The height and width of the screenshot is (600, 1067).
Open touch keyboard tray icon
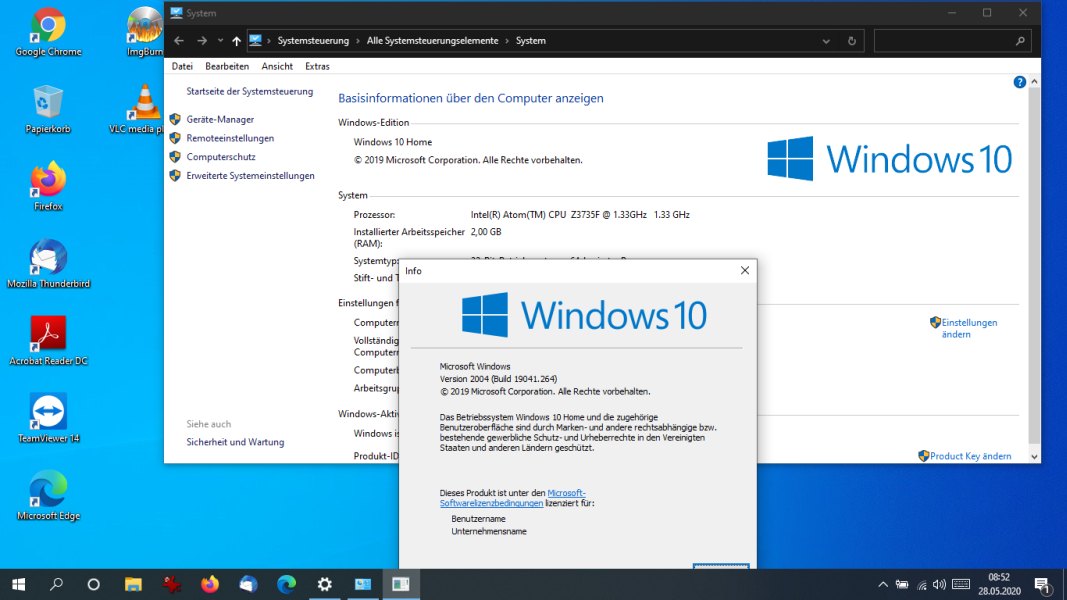coord(961,584)
